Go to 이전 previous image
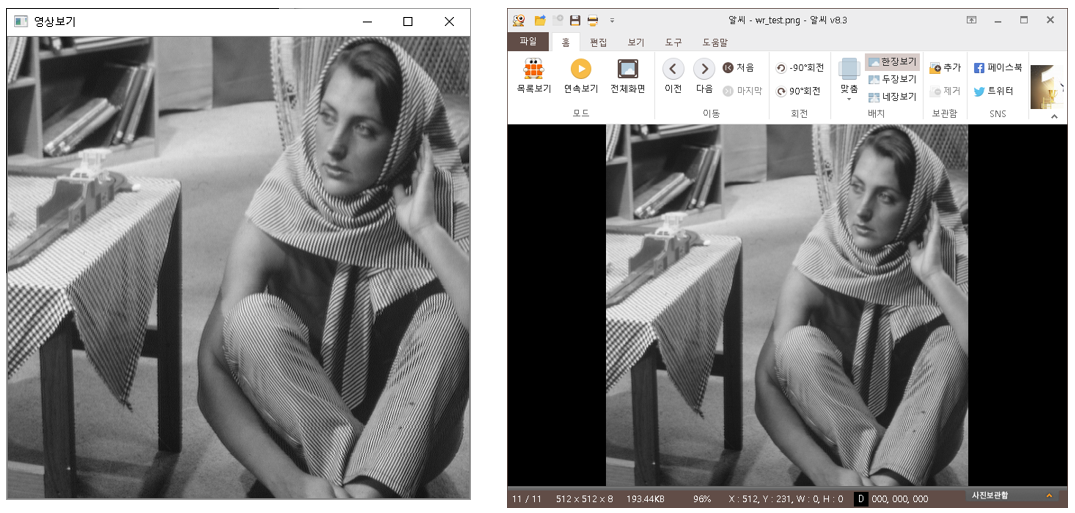The height and width of the screenshot is (513, 1075). point(673,76)
